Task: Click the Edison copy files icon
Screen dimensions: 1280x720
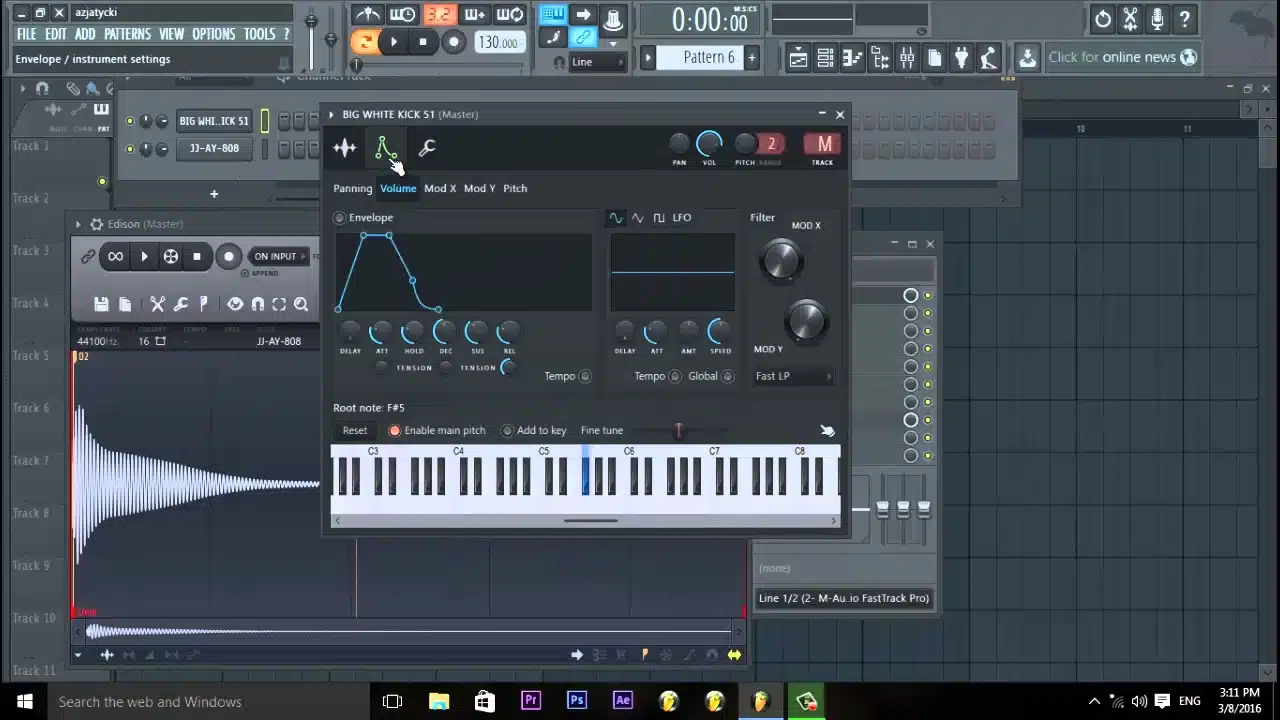Action: point(125,304)
